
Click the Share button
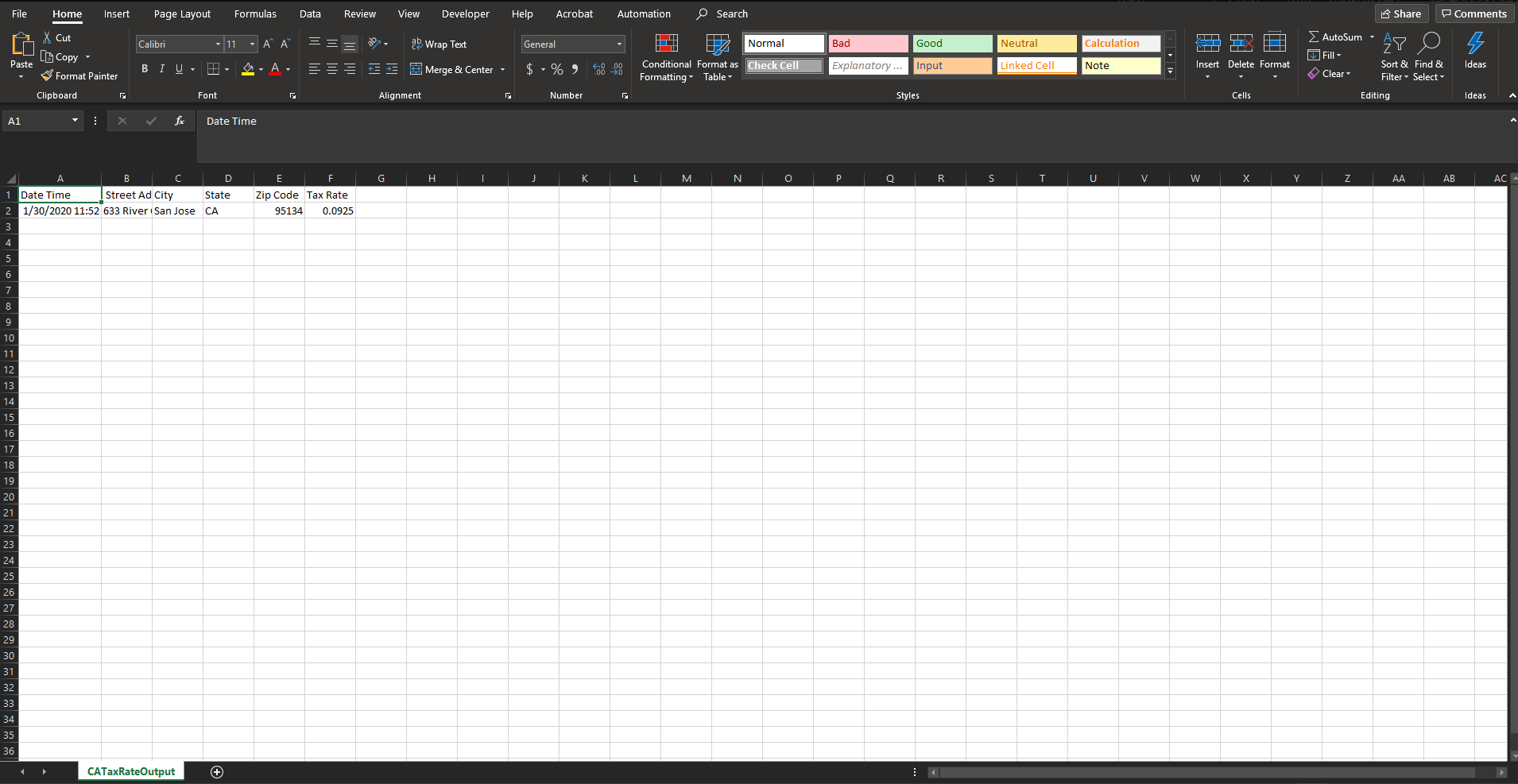1401,14
